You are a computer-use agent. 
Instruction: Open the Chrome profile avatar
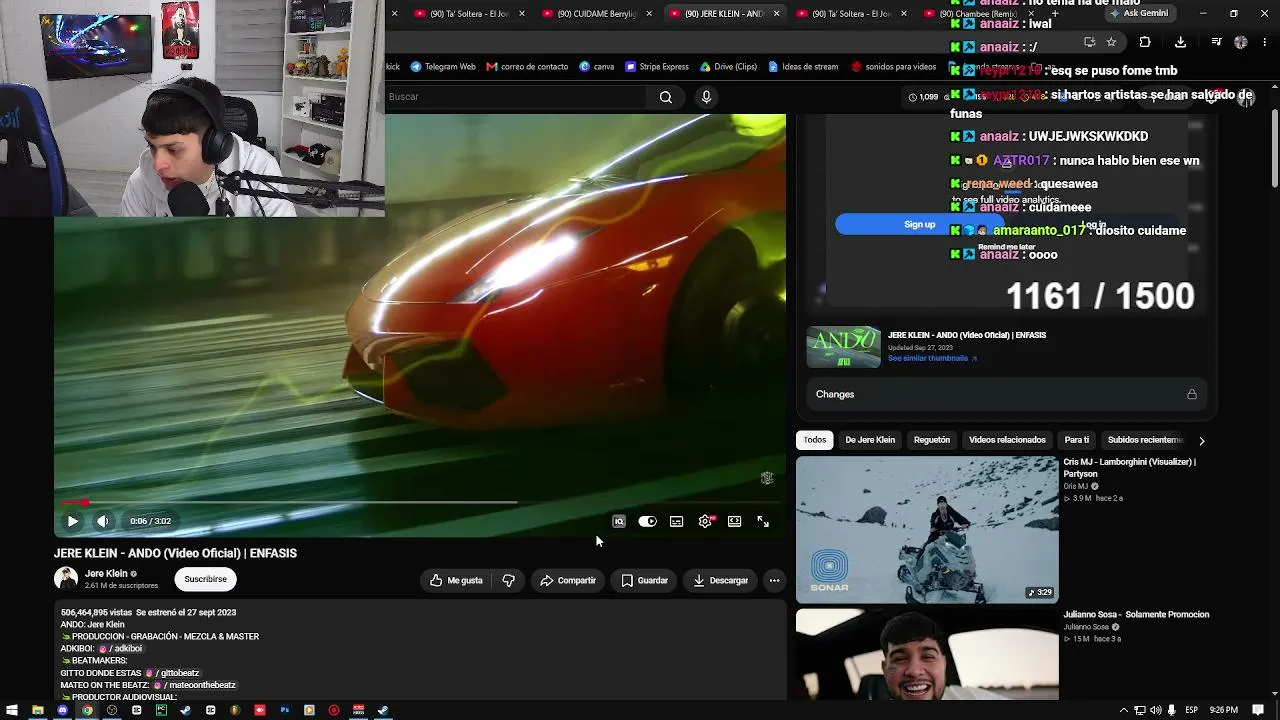point(1241,43)
